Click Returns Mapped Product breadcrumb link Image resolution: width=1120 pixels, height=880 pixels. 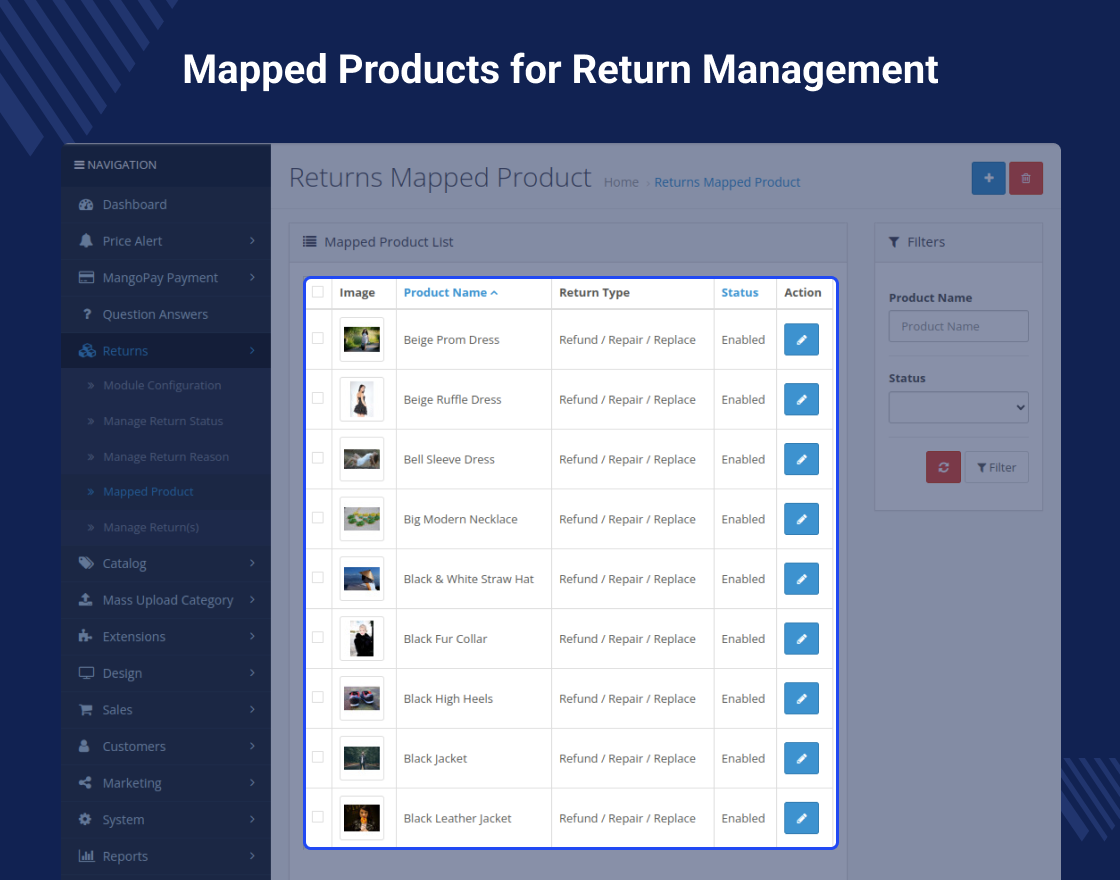click(727, 183)
